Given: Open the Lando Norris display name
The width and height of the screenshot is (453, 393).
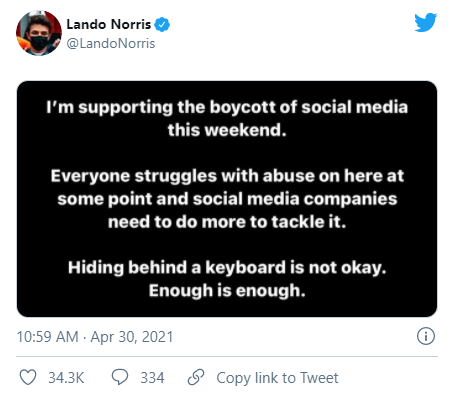Looking at the screenshot, I should coord(109,24).
